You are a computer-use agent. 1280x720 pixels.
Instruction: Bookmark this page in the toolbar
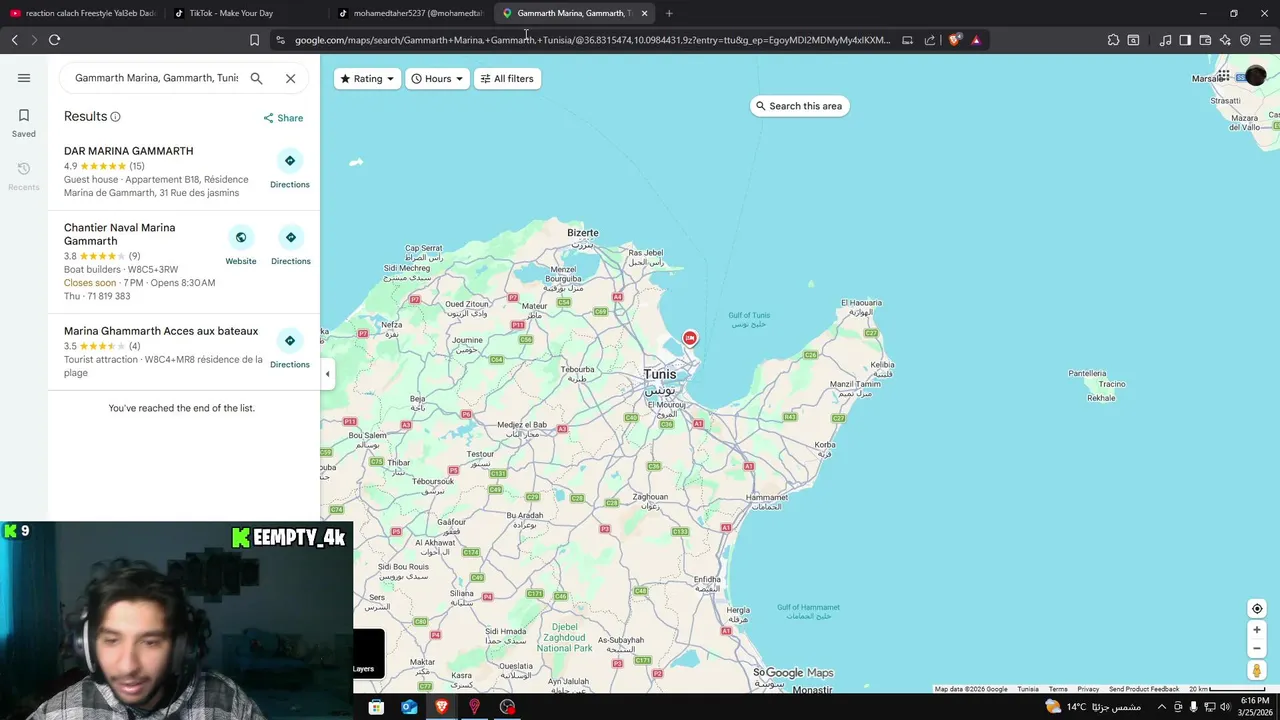coord(254,40)
